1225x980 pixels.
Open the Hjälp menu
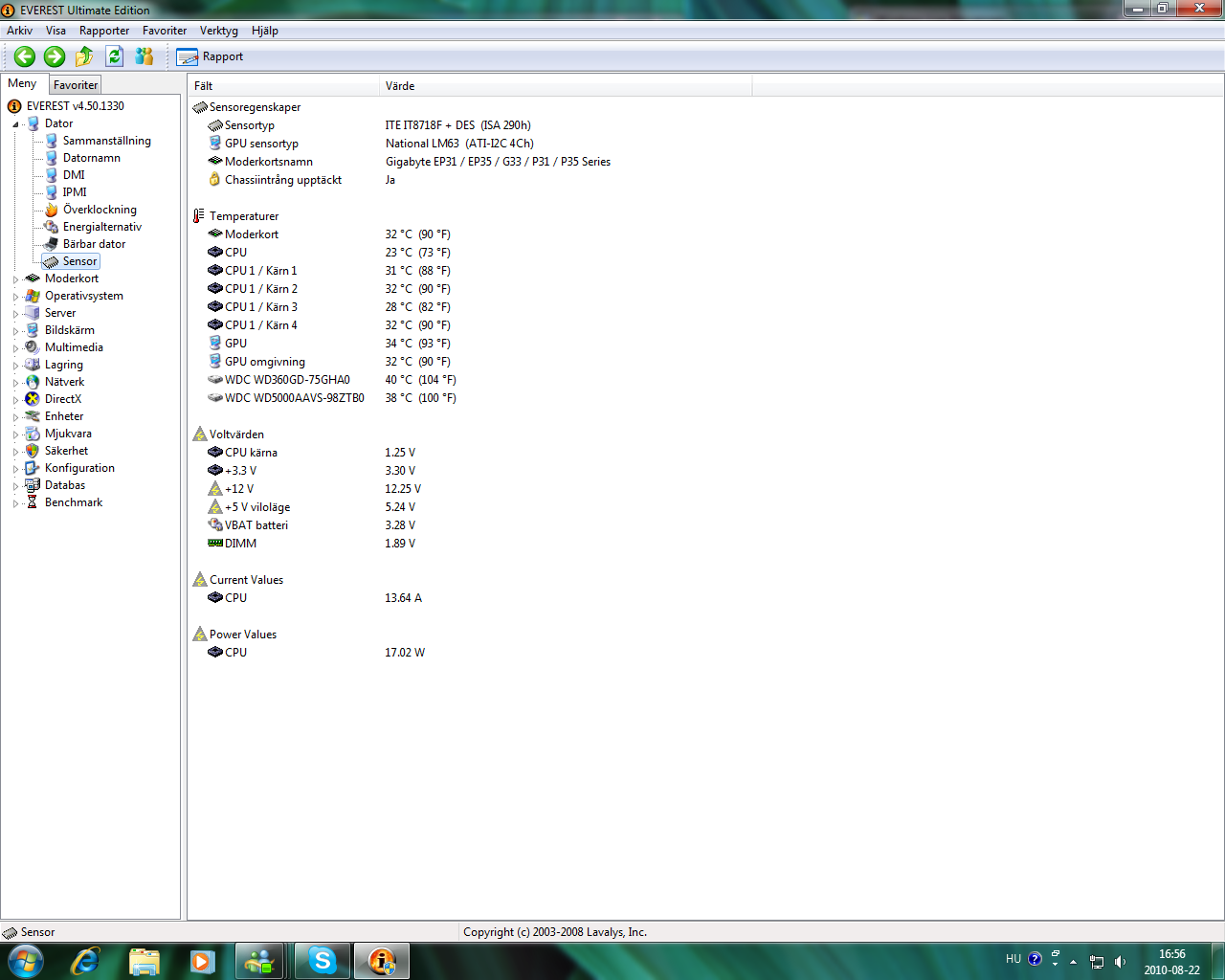click(265, 31)
